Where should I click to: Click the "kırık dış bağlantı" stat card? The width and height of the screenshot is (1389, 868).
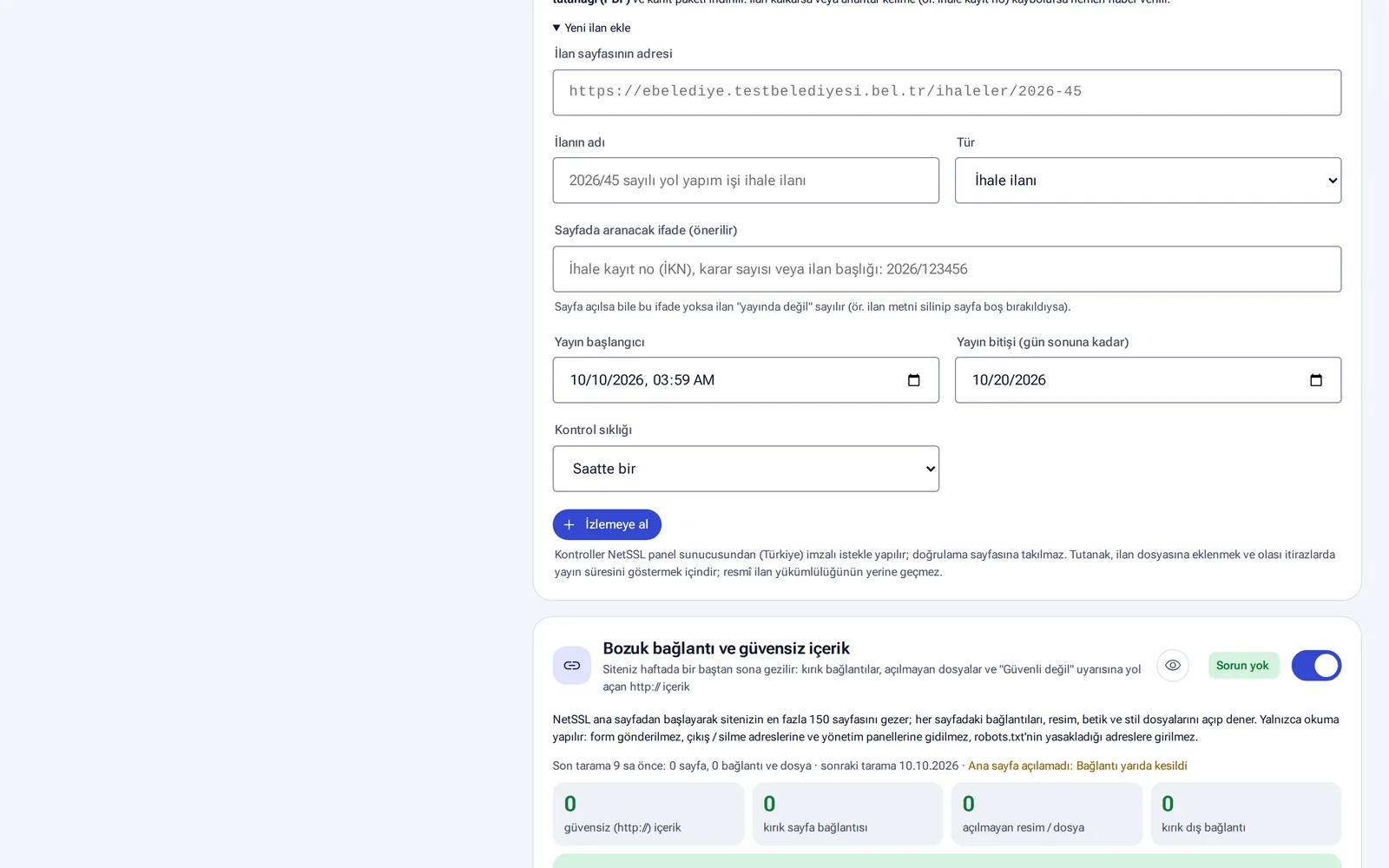tap(1246, 814)
